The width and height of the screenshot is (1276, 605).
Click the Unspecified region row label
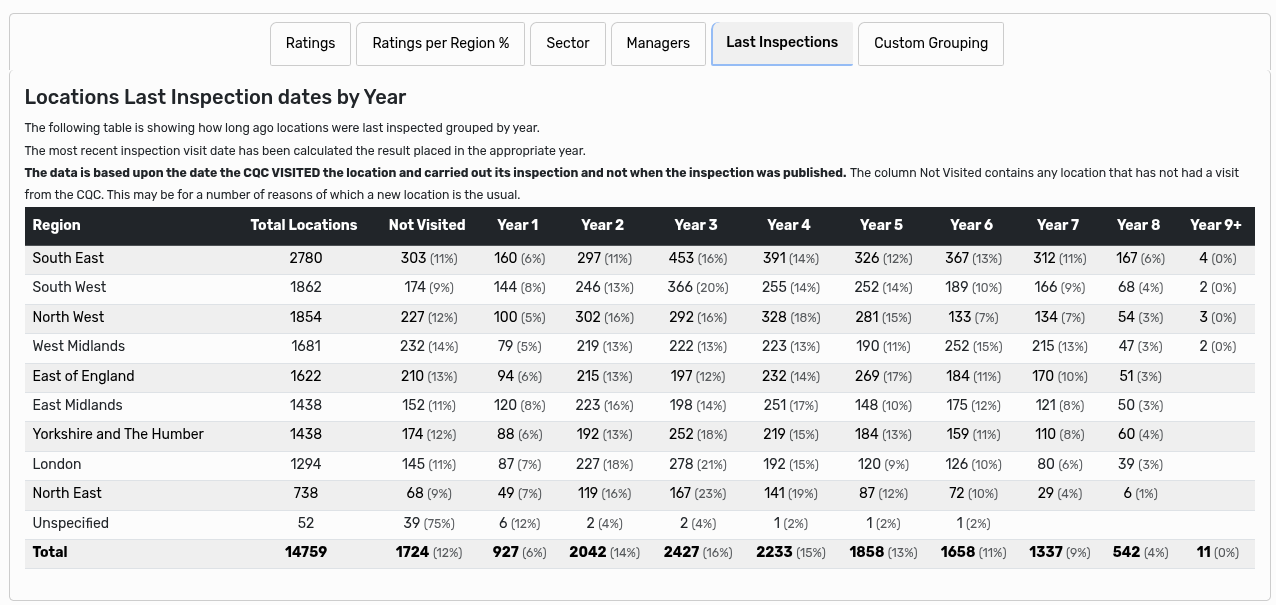click(x=70, y=523)
